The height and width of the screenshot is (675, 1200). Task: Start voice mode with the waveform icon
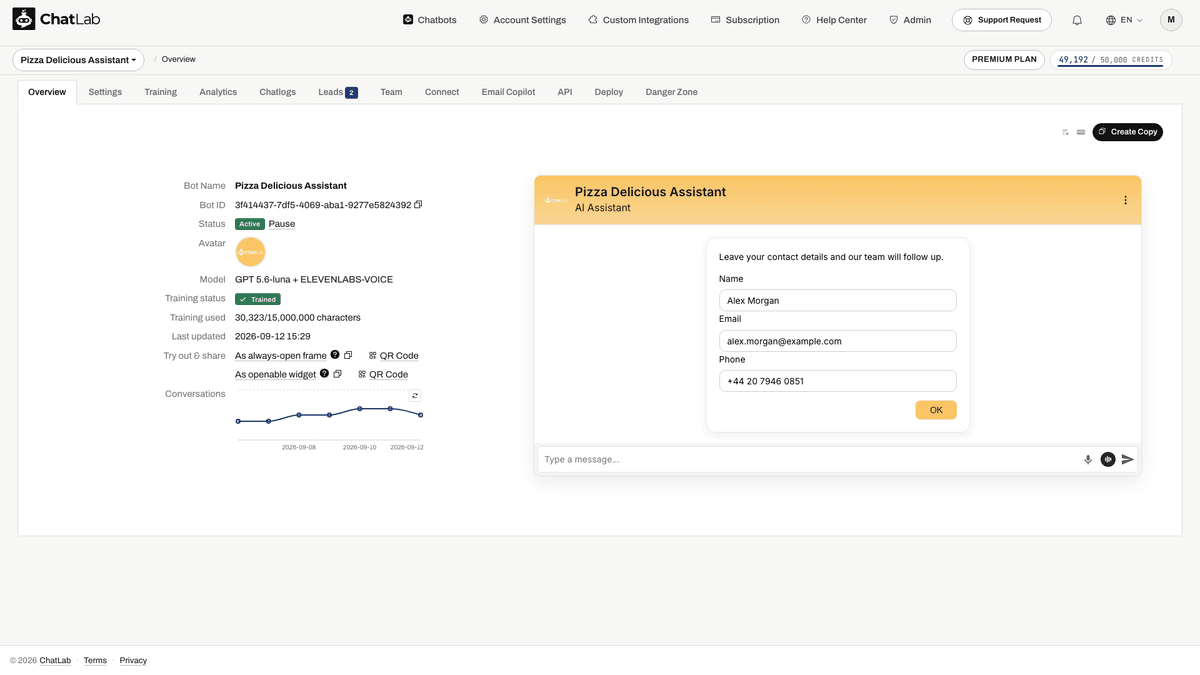click(1108, 460)
